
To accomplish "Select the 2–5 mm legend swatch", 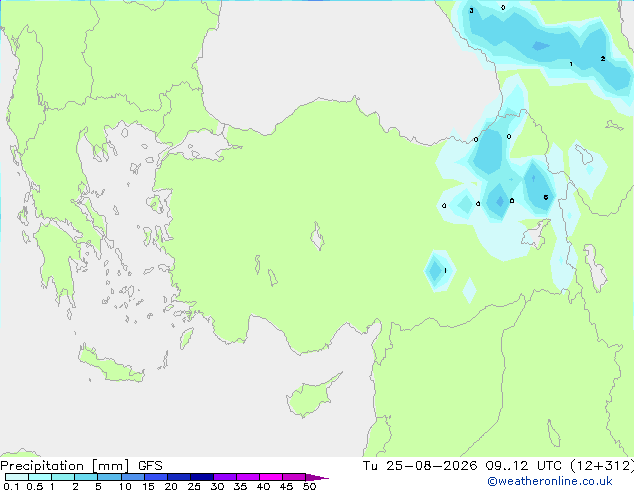I will (x=86, y=477).
